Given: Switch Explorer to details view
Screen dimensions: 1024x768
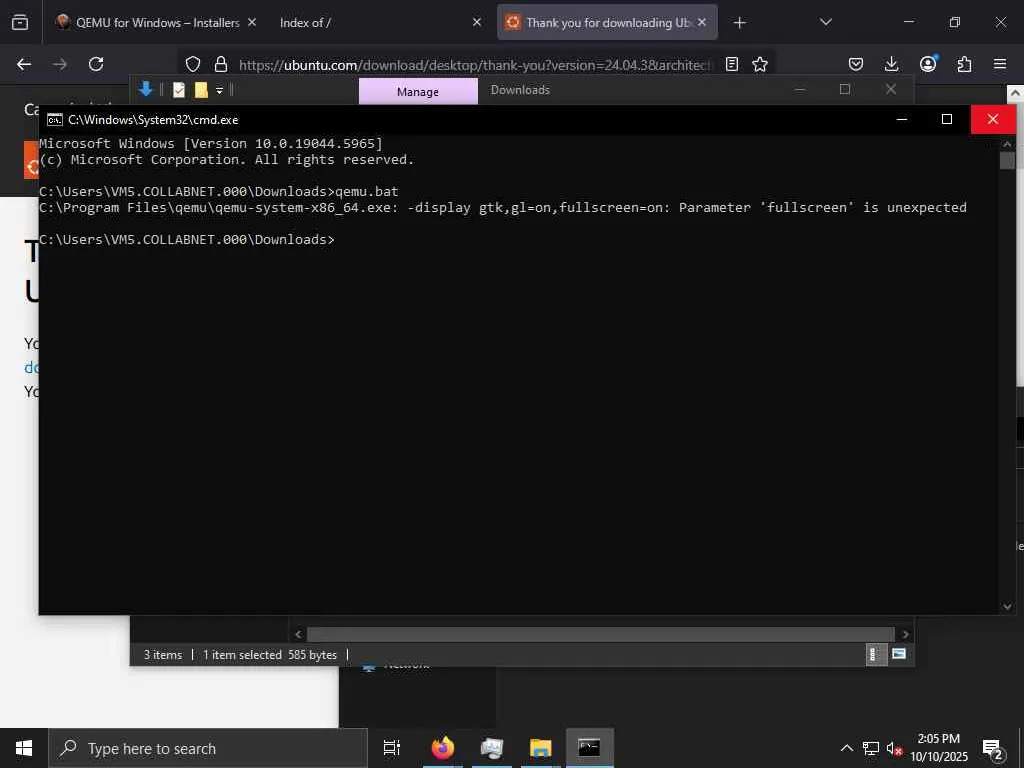Looking at the screenshot, I should pyautogui.click(x=874, y=654).
